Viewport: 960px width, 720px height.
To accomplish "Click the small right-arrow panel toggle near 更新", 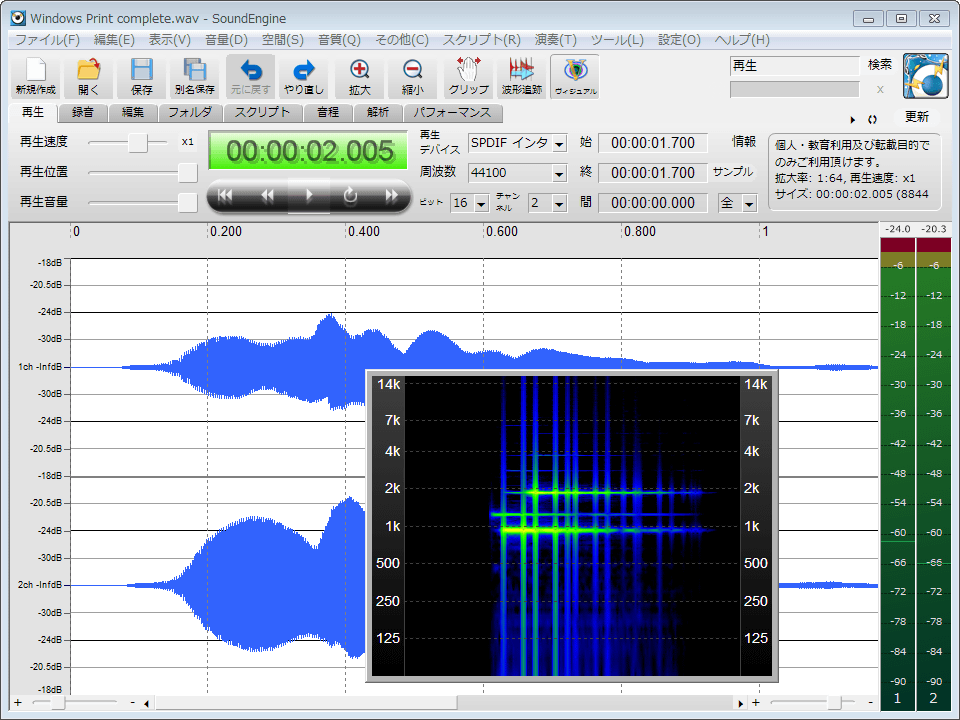I will pos(853,120).
